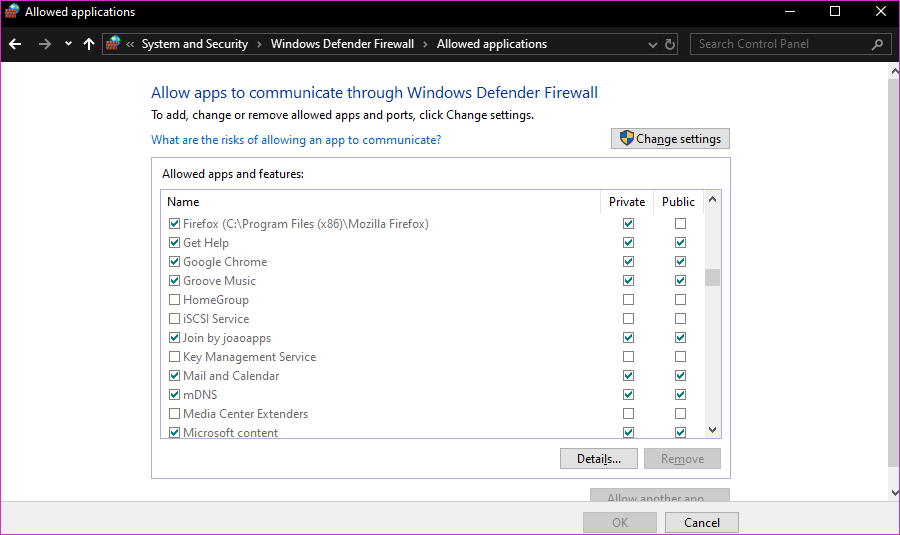Viewport: 900px width, 535px height.
Task: Open recent locations dropdown arrow
Action: click(x=68, y=44)
